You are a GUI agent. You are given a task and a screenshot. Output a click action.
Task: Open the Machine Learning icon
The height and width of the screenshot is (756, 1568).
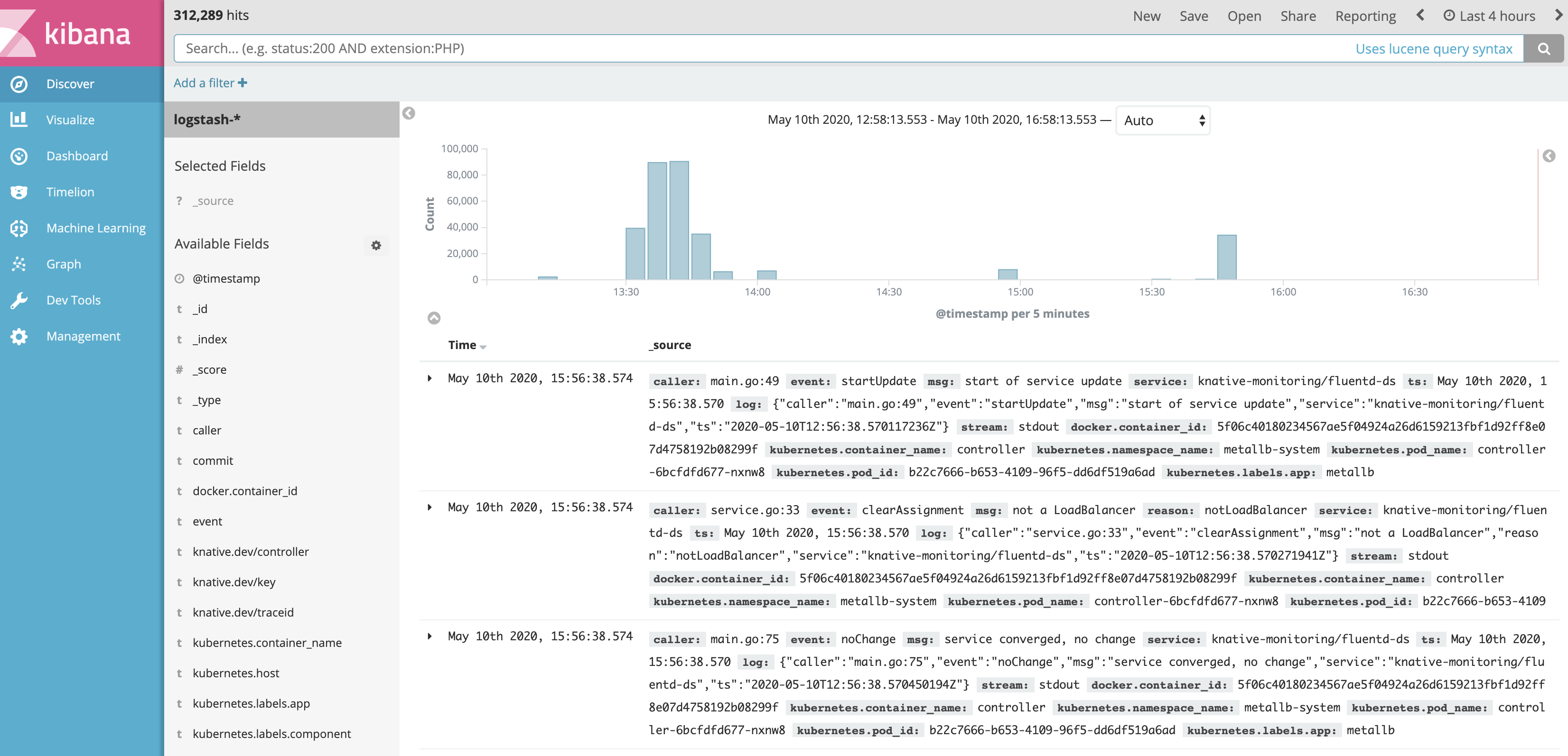(19, 228)
